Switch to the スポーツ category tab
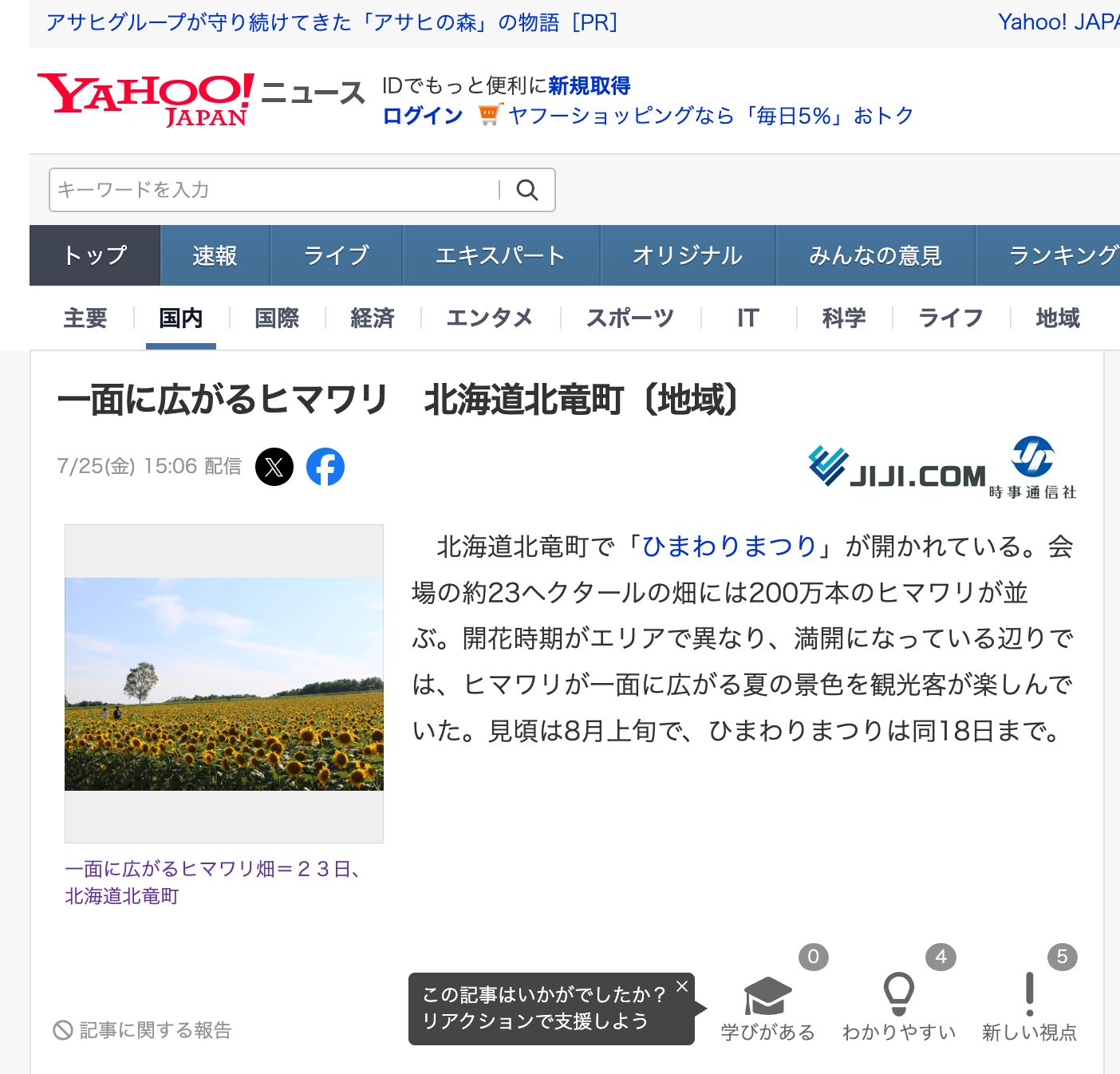The width and height of the screenshot is (1120, 1074). 630,318
